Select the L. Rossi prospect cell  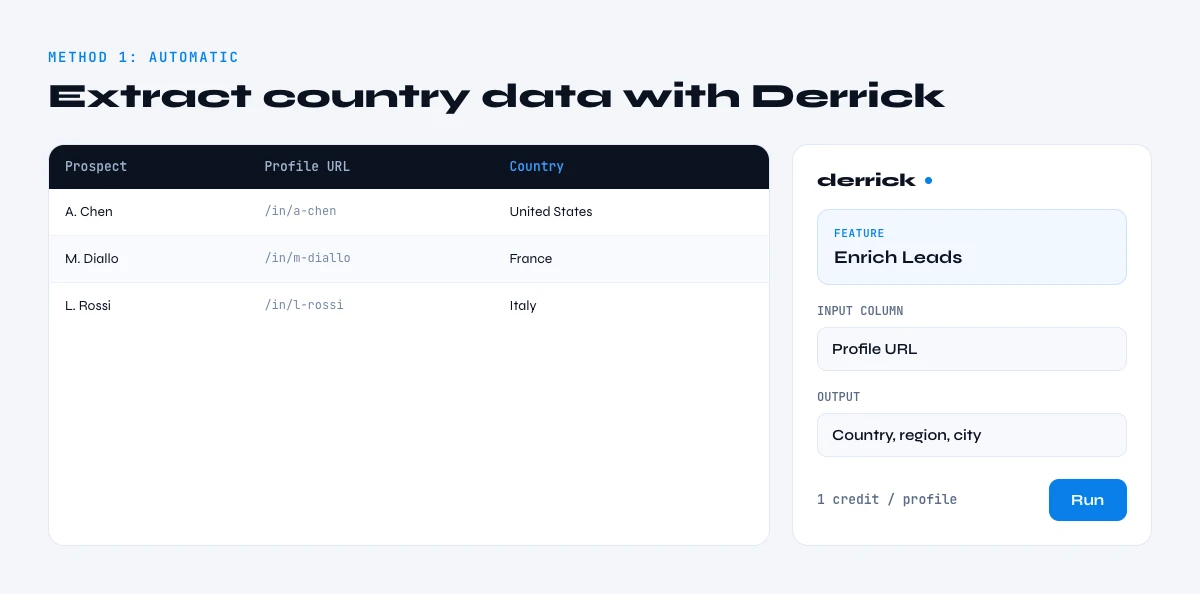click(88, 306)
